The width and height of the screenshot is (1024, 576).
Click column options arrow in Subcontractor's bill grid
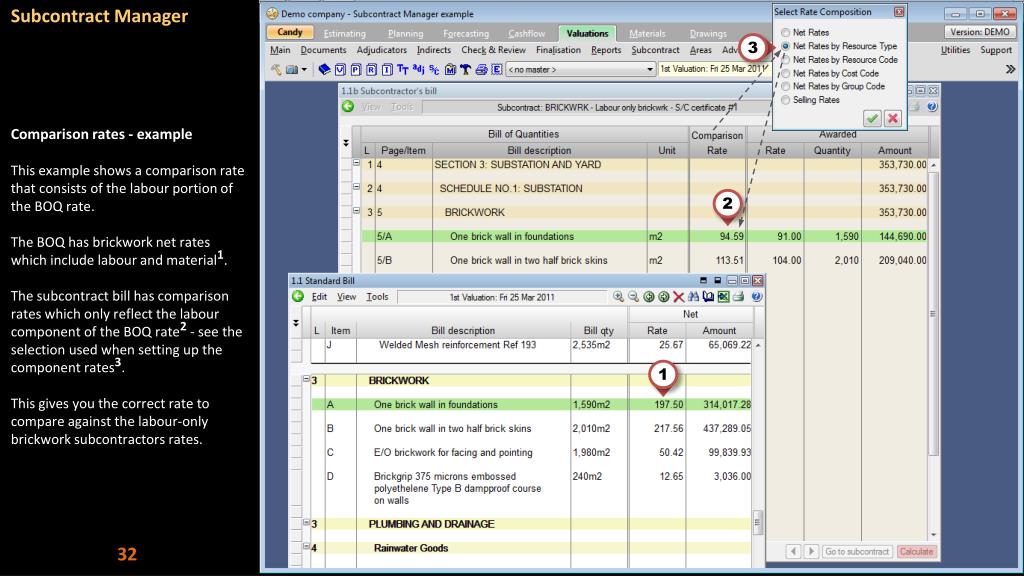pos(346,143)
